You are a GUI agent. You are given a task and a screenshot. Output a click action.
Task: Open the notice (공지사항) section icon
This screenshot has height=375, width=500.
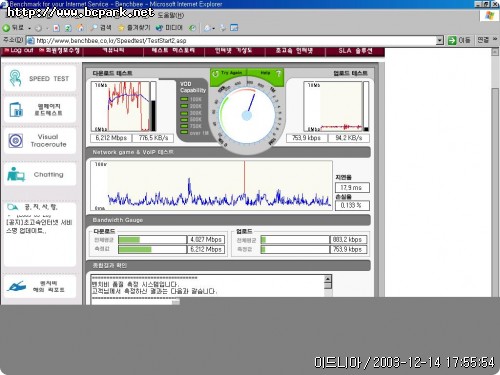[13, 207]
